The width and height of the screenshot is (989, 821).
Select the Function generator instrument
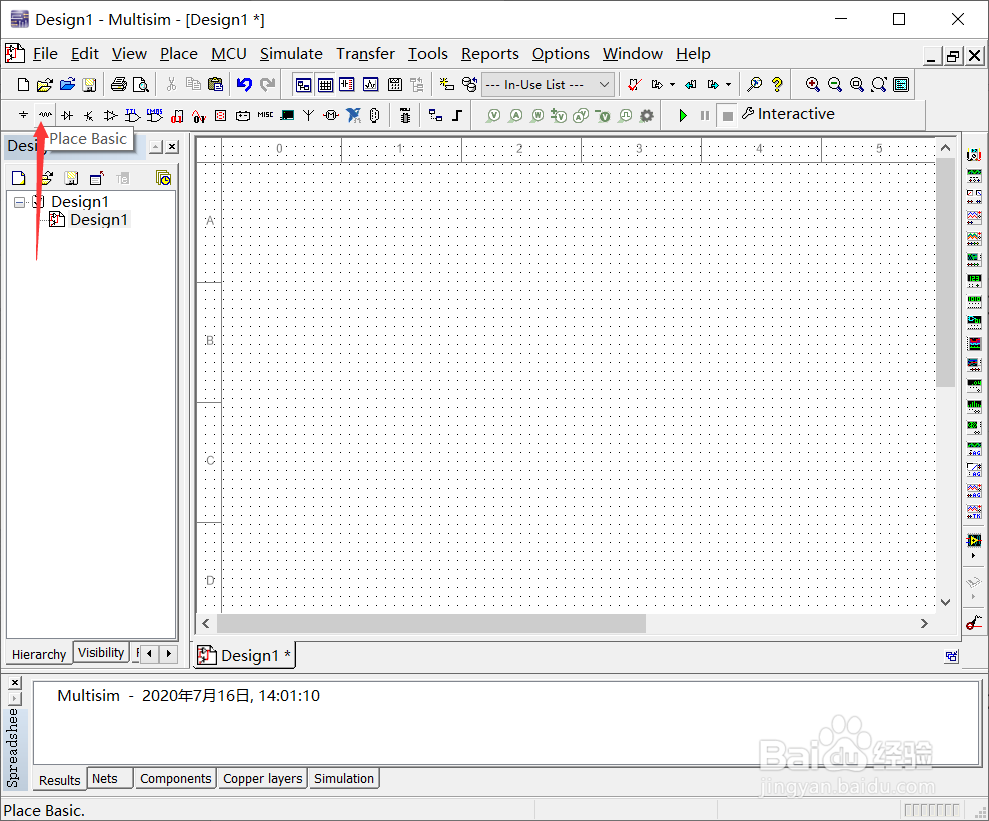(x=974, y=176)
